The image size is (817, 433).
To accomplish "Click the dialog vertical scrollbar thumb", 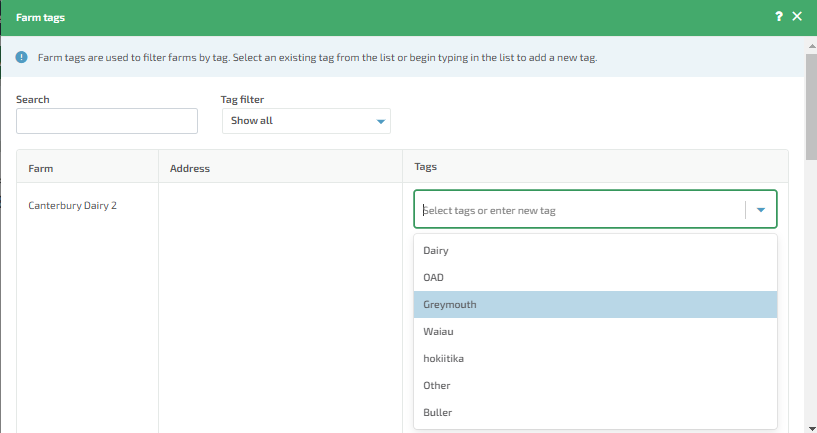I will (x=811, y=105).
